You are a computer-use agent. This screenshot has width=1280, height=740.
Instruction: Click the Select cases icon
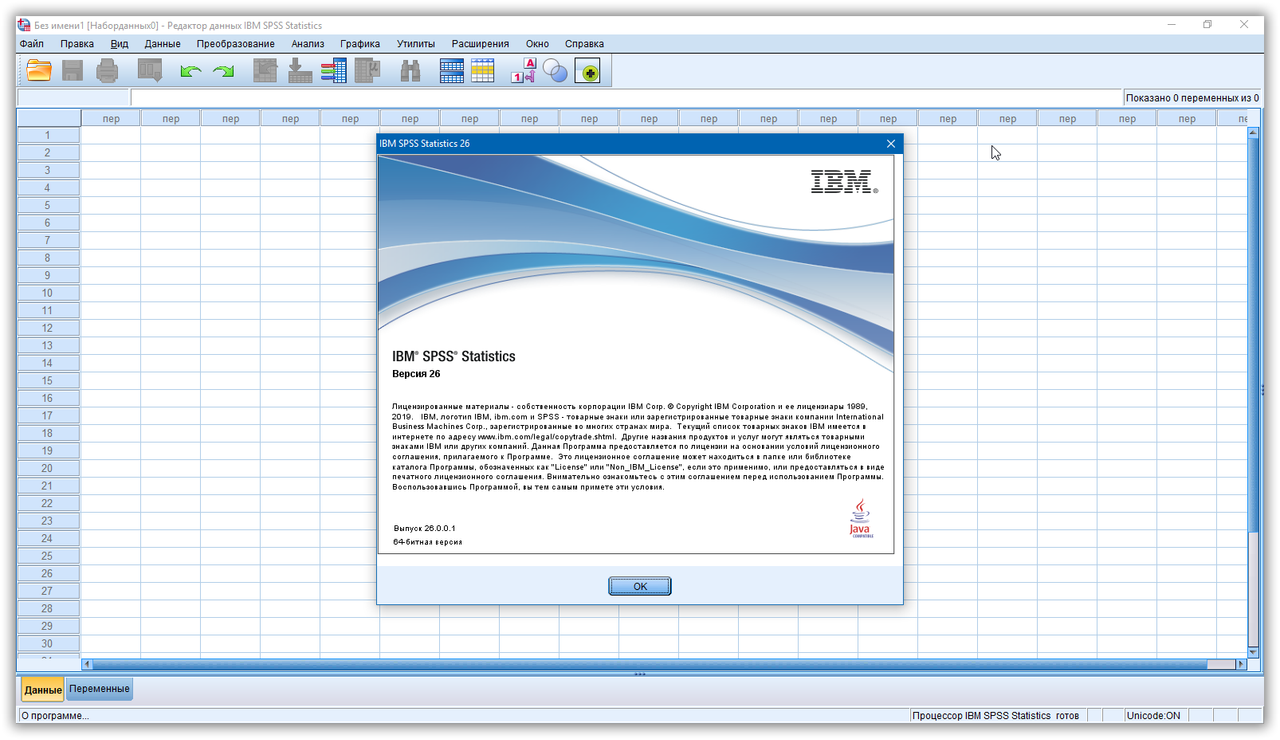(483, 70)
